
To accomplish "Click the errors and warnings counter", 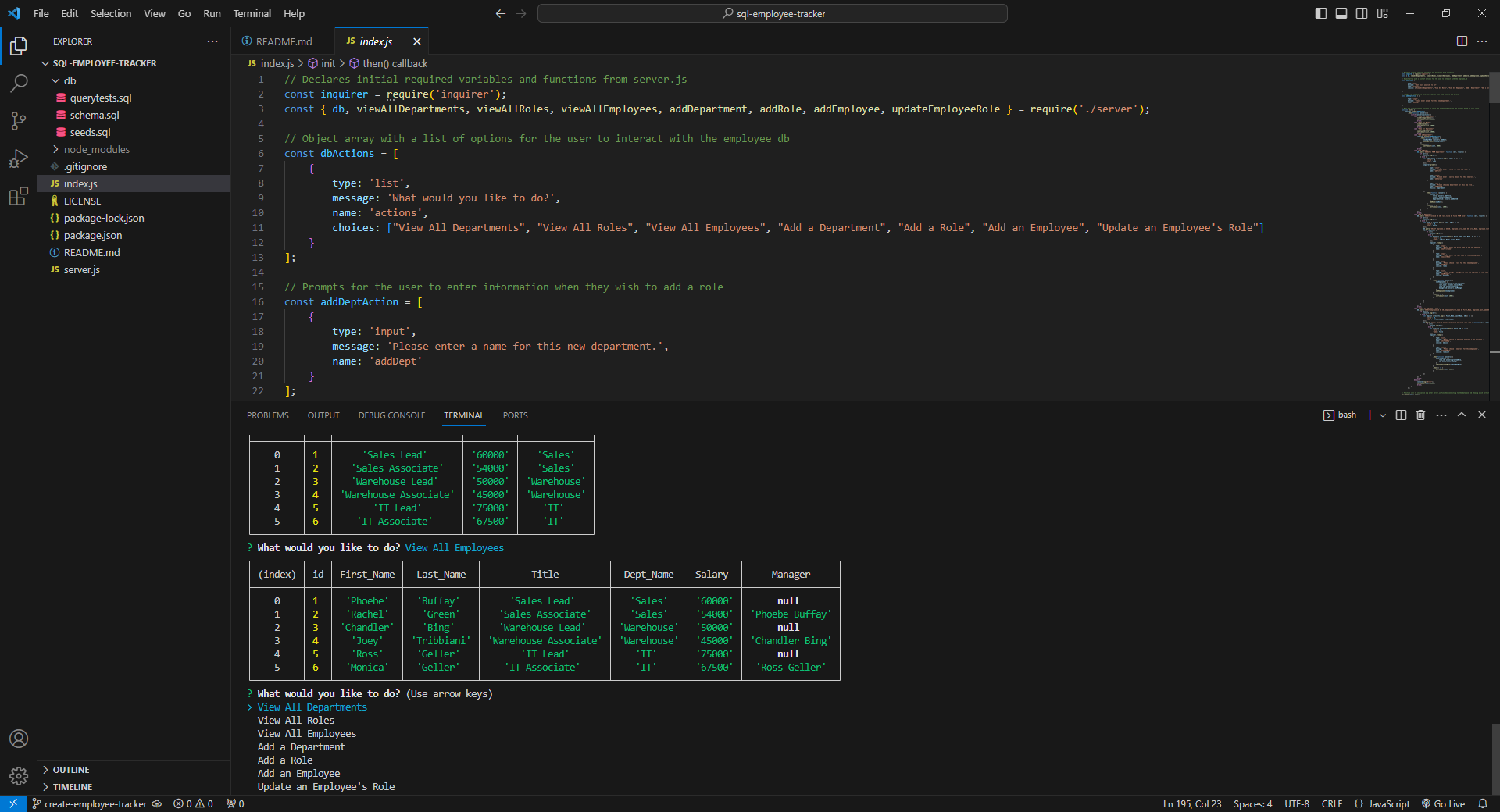I will (193, 803).
